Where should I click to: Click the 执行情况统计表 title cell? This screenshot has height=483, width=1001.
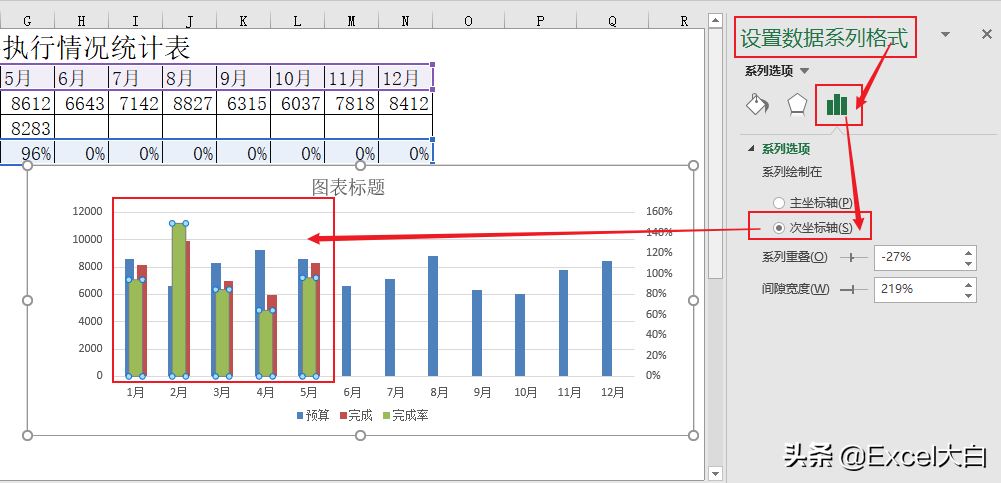pos(97,47)
